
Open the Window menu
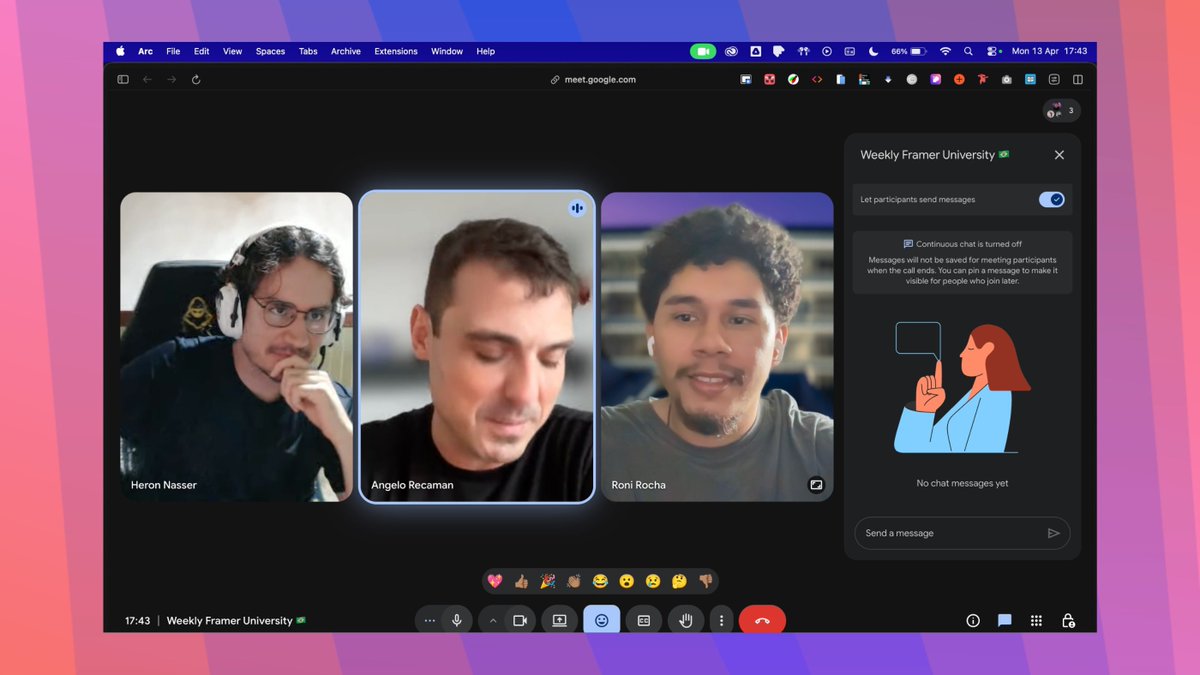pyautogui.click(x=447, y=51)
